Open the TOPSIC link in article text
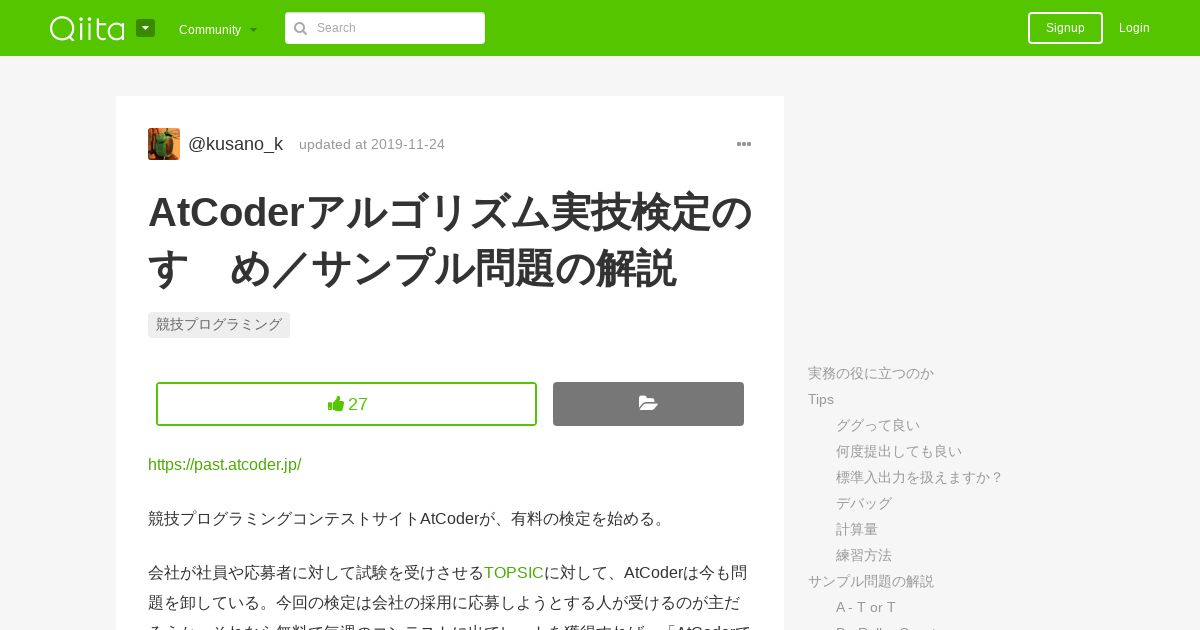 tap(514, 573)
